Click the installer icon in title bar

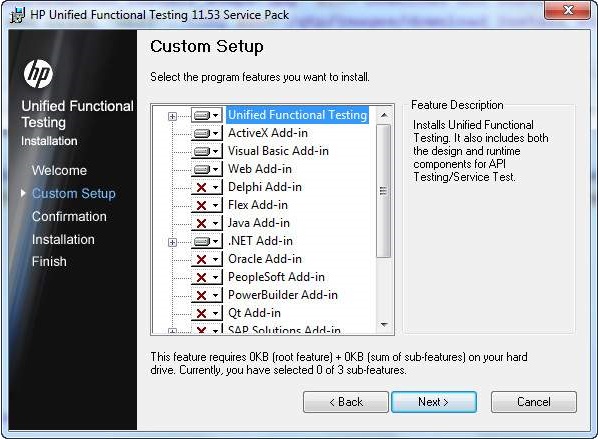[x=16, y=10]
